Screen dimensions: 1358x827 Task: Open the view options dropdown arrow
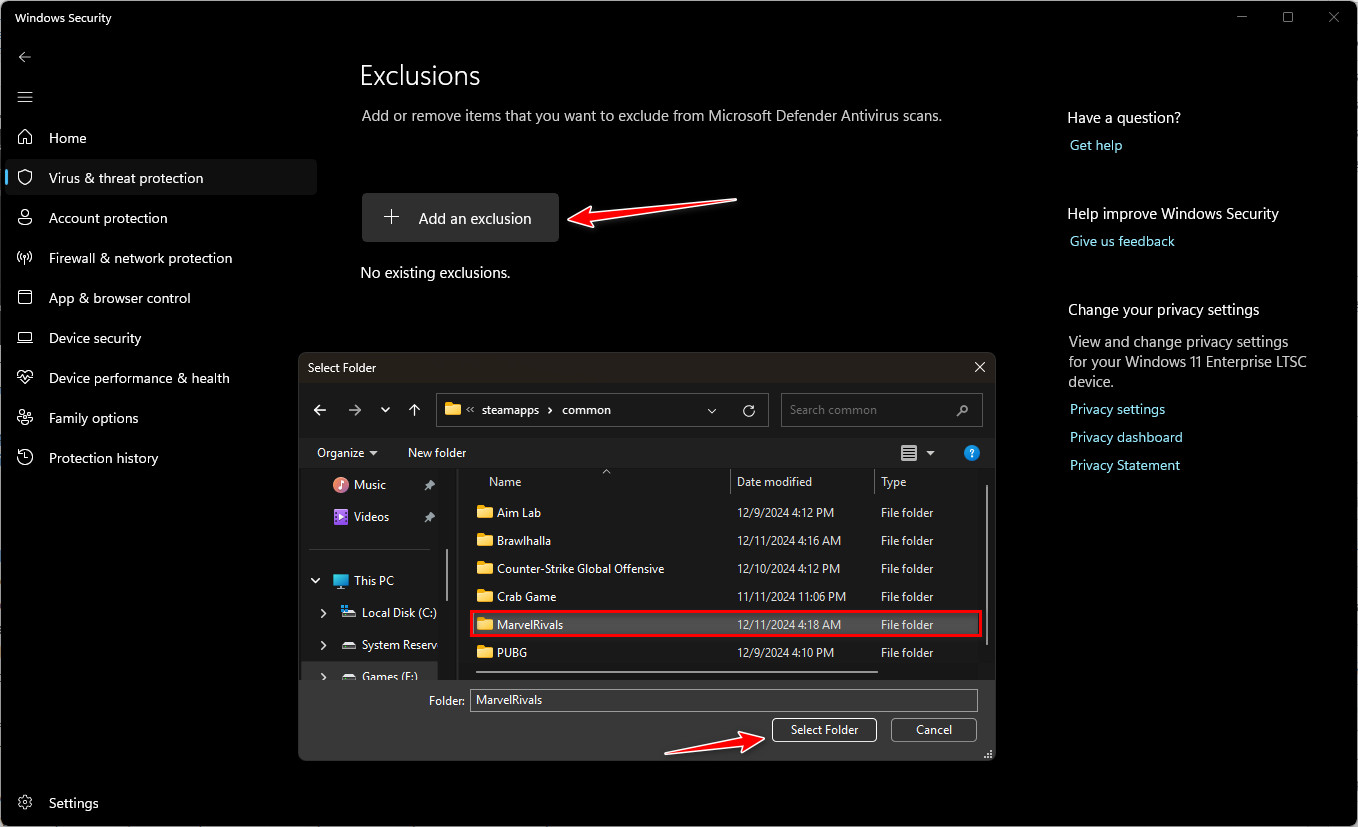930,453
